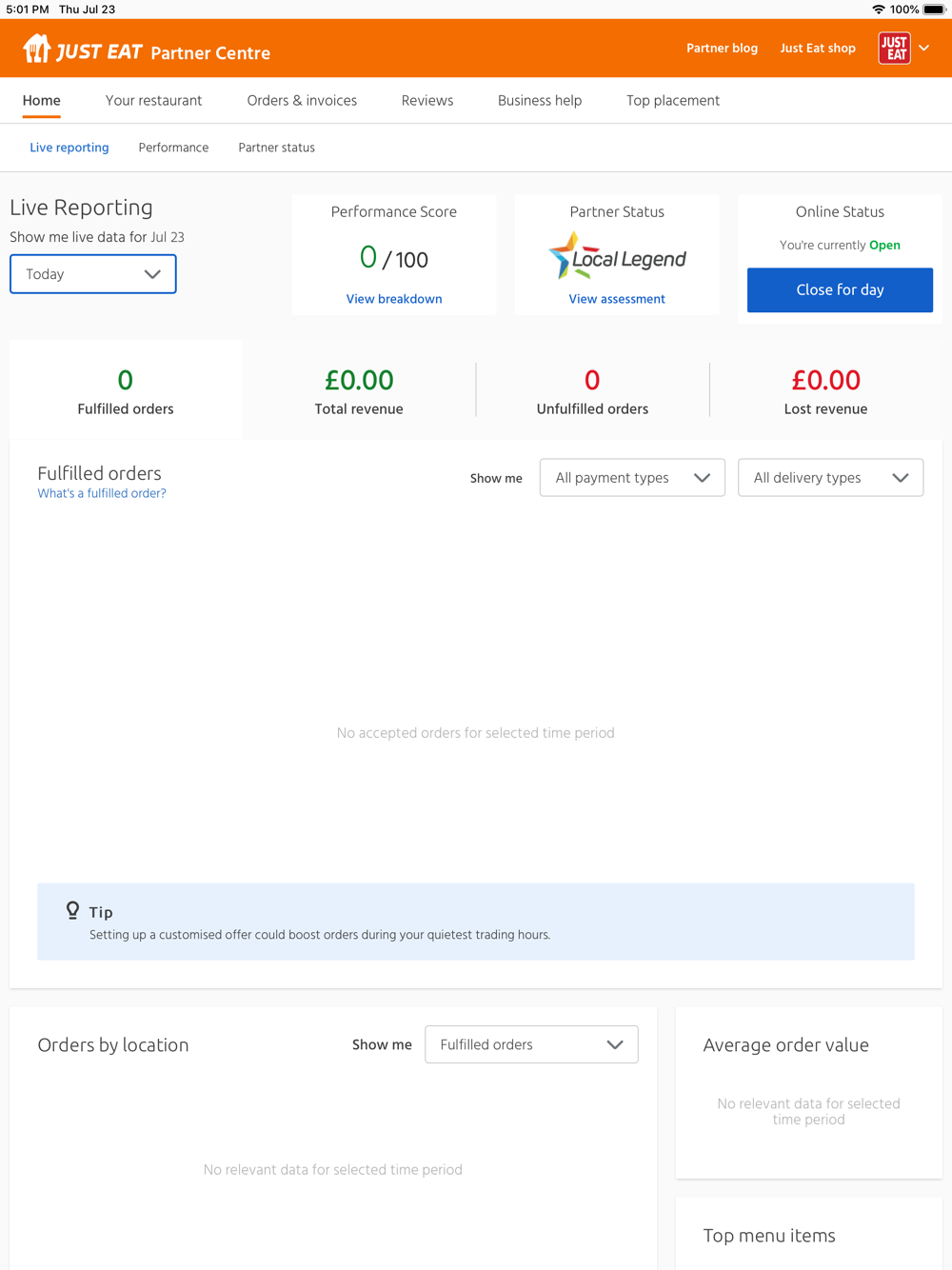
Task: Click the Close for day button
Action: point(840,290)
